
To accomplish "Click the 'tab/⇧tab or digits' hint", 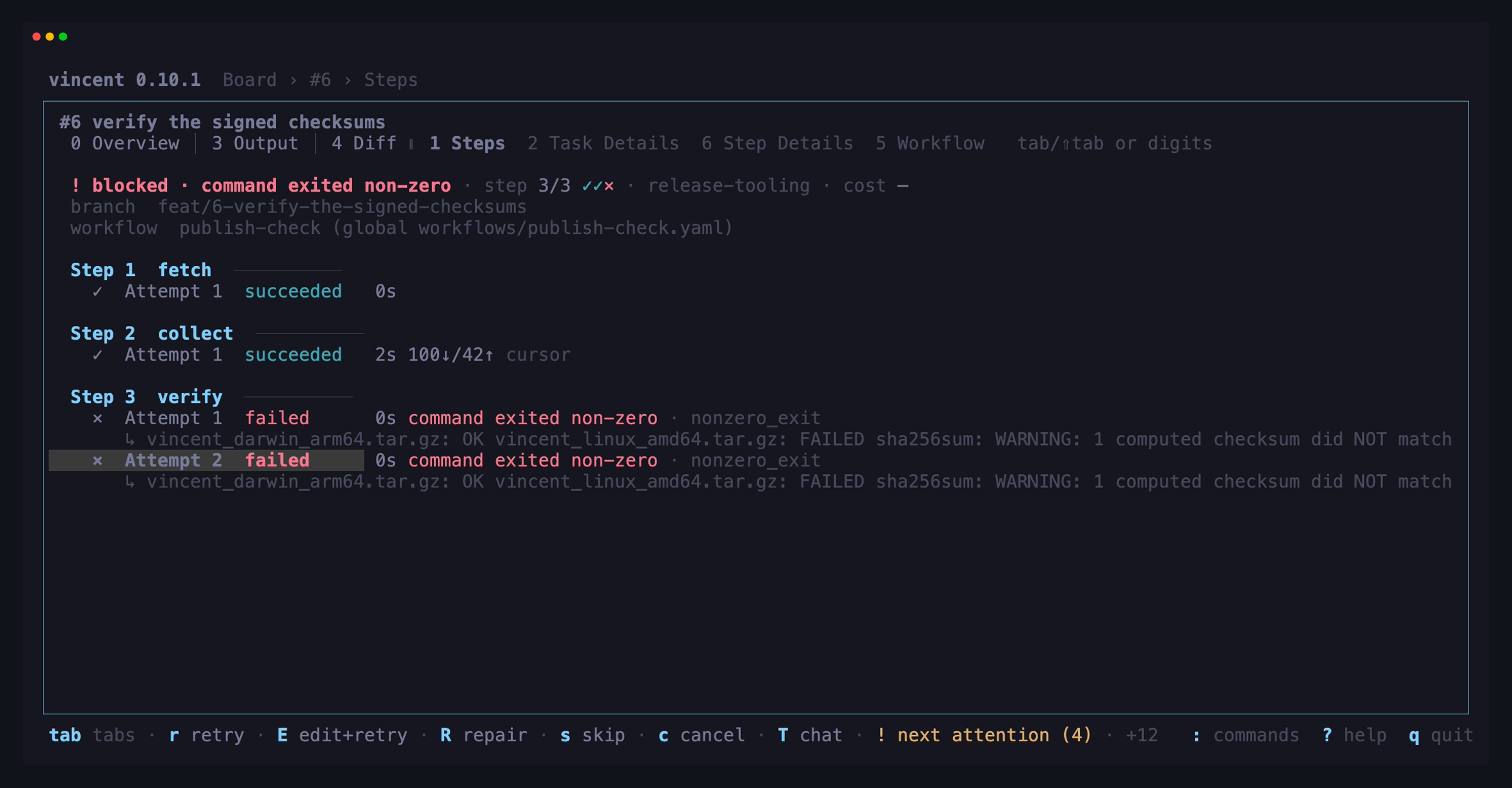I will 1114,144.
